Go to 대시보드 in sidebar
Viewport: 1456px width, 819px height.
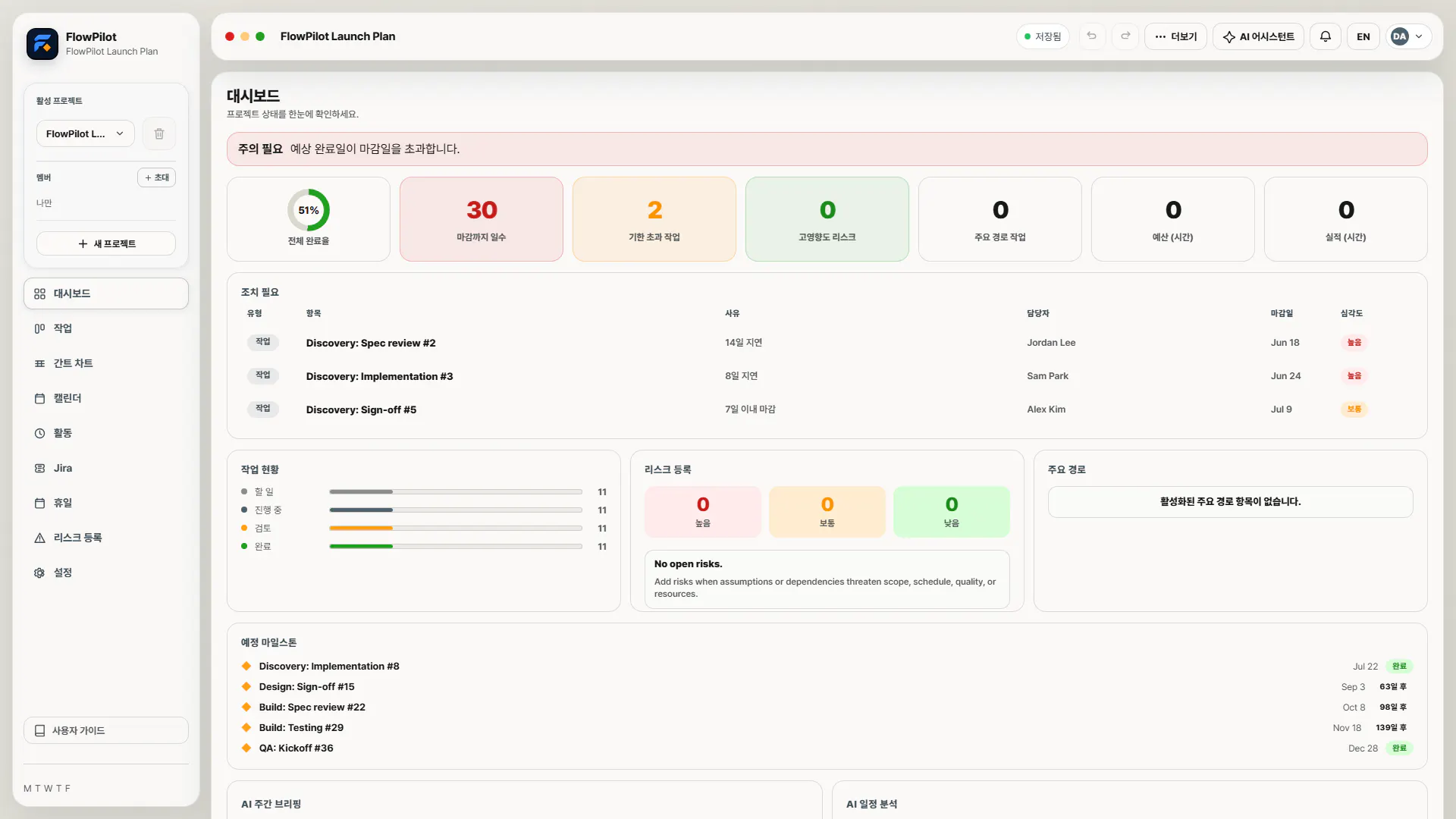[106, 293]
